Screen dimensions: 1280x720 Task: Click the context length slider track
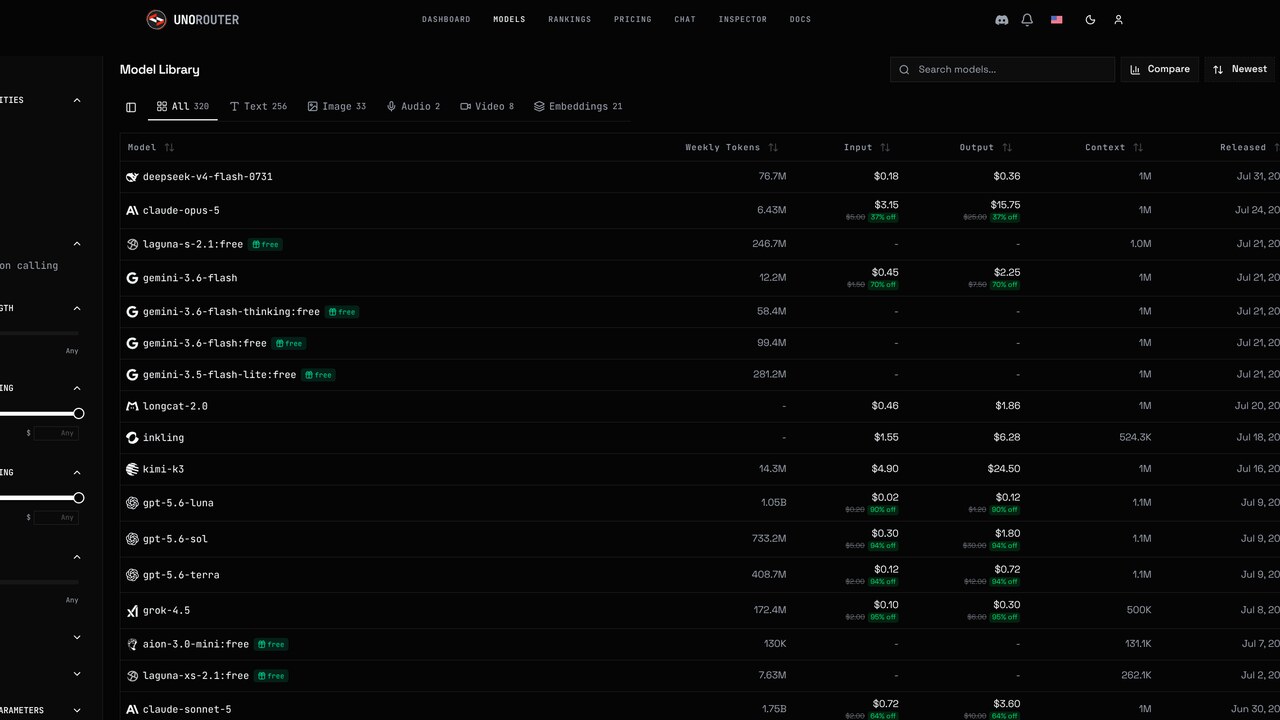click(x=39, y=333)
